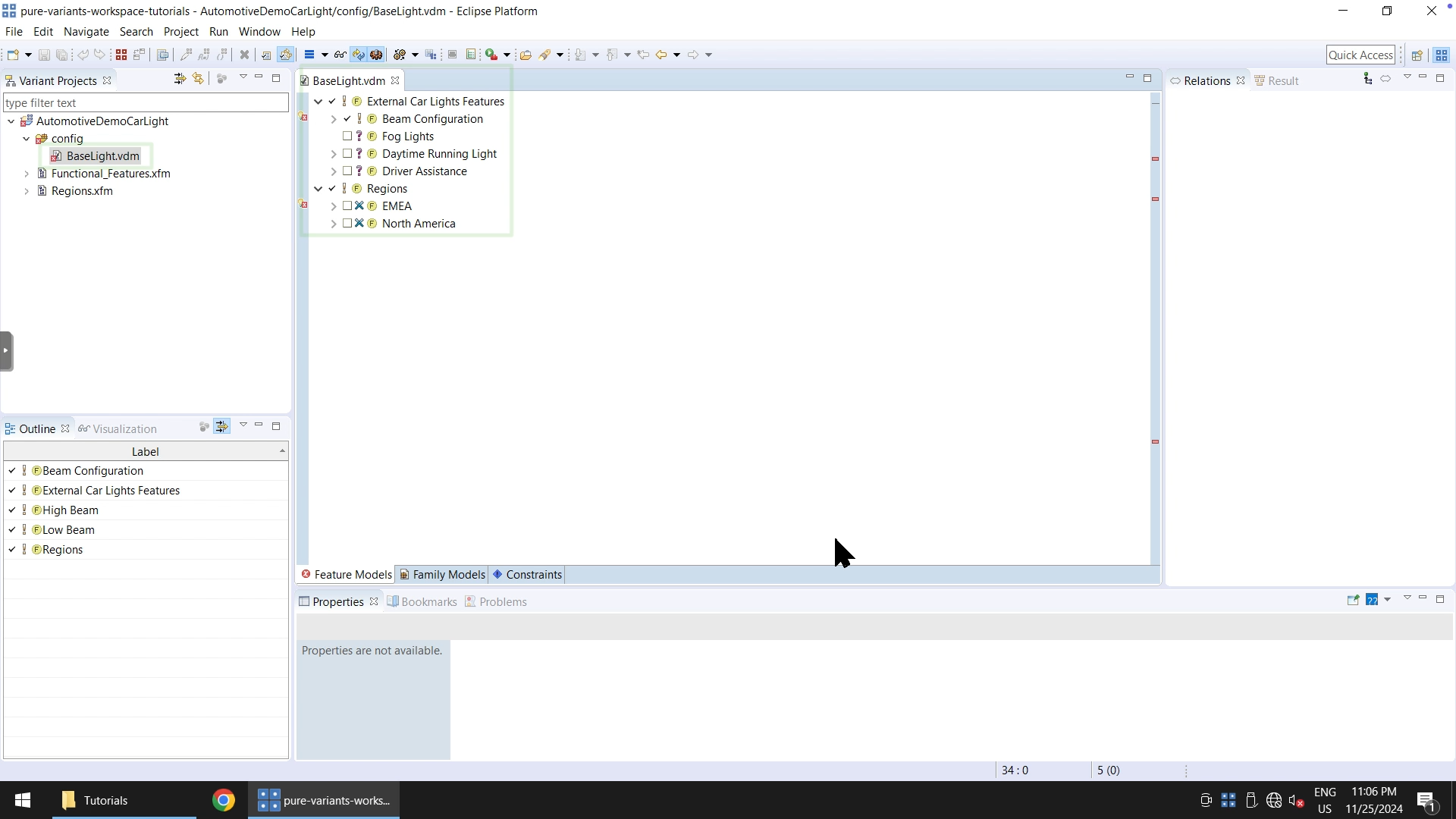
Task: Collapse the AutomotiveDemoCarLight project node
Action: pyautogui.click(x=11, y=121)
